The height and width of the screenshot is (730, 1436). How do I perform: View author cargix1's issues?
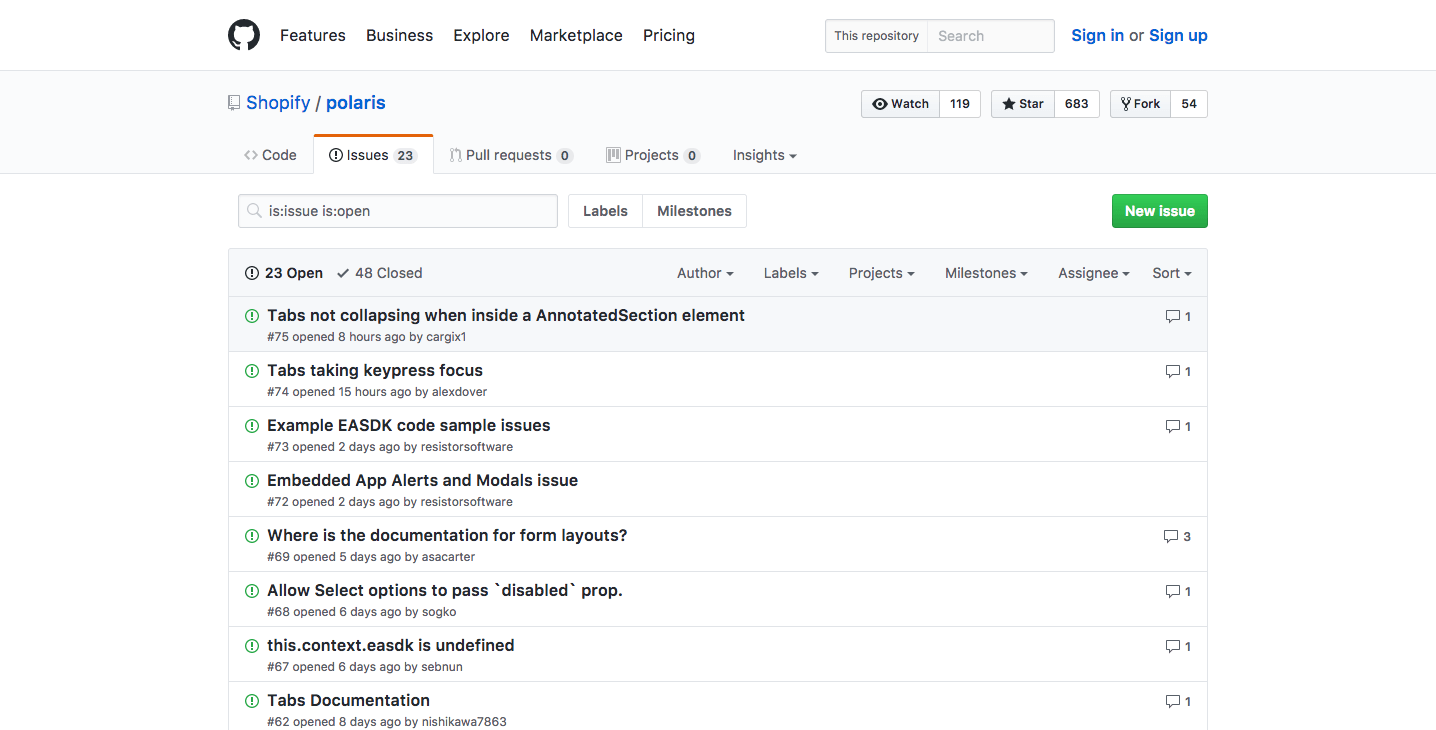click(446, 337)
